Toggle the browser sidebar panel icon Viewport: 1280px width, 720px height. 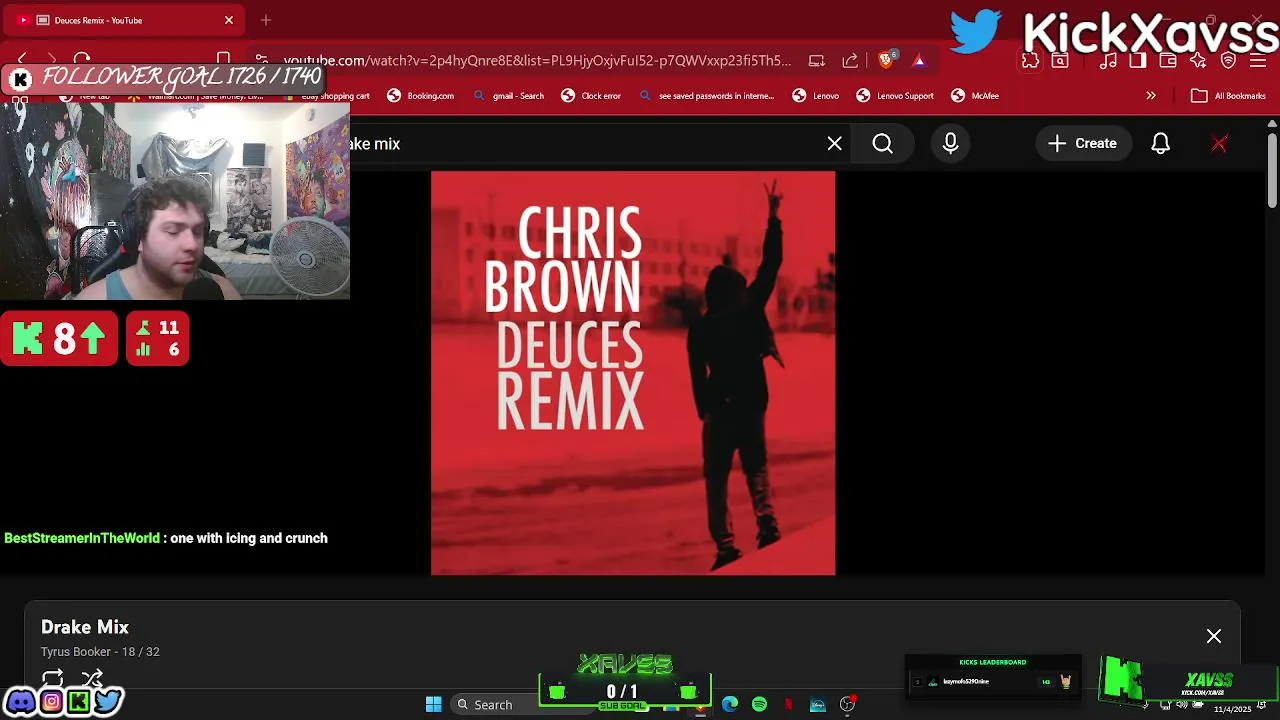pos(1138,61)
